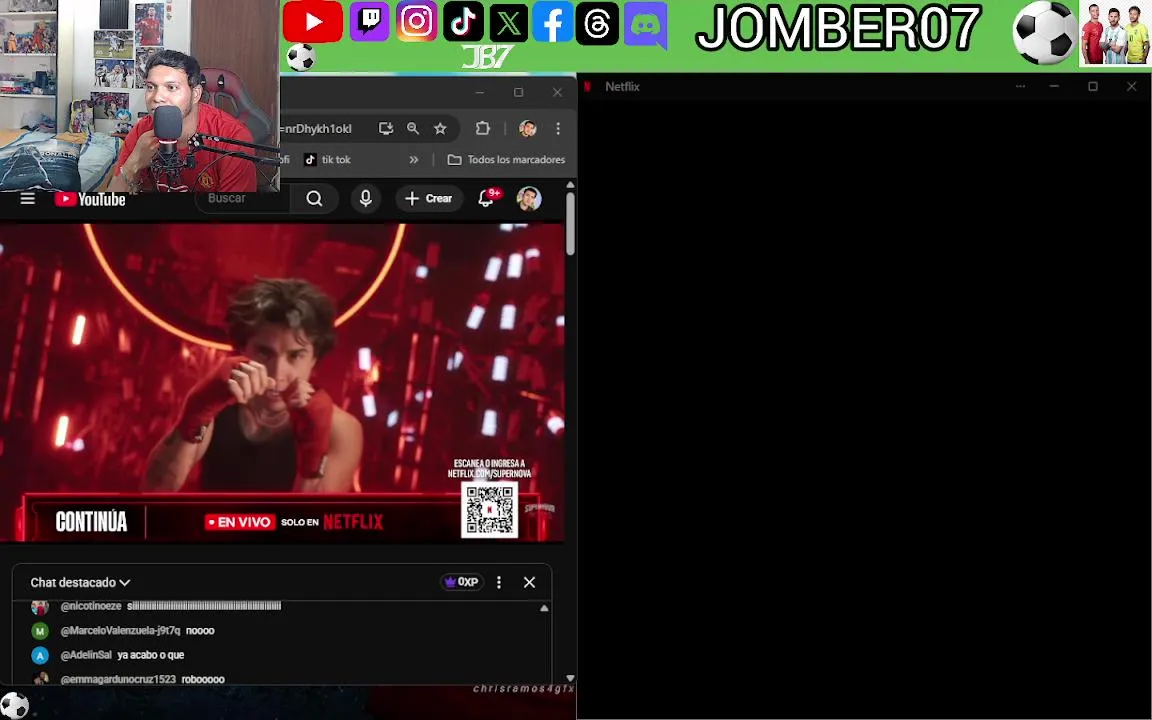
Task: Open Chrome's install app icon in address bar
Action: pos(386,129)
